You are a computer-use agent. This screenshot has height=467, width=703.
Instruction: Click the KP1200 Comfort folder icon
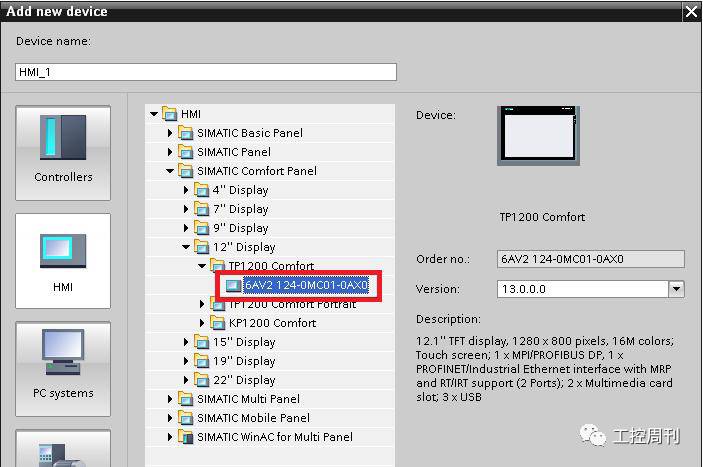[218, 323]
